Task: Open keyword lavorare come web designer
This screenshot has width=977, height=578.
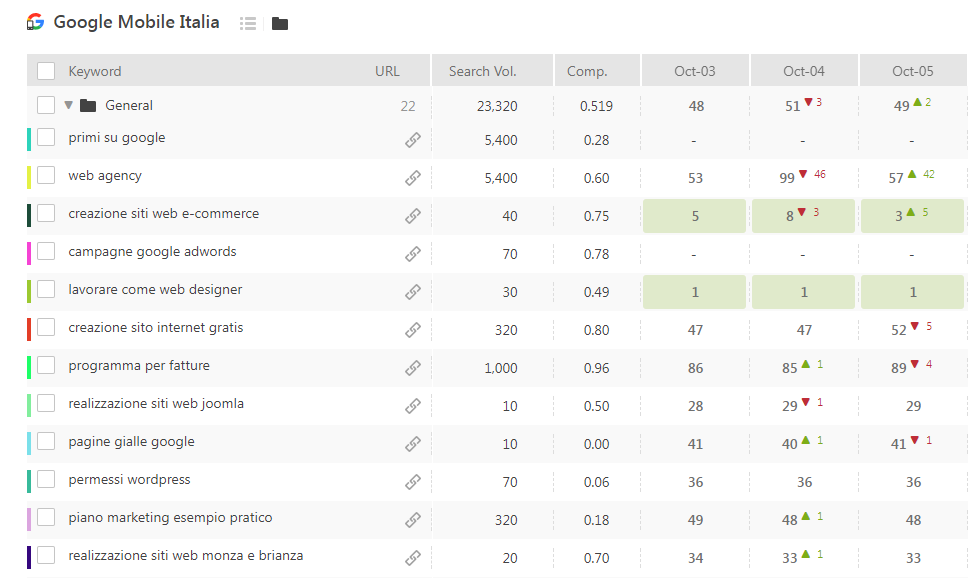Action: (155, 289)
